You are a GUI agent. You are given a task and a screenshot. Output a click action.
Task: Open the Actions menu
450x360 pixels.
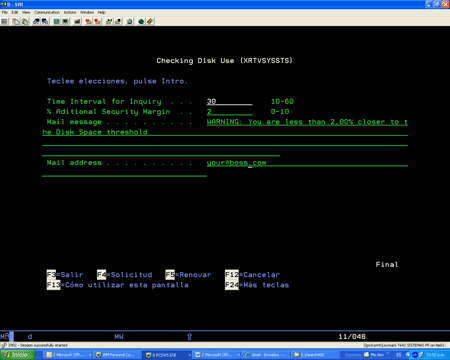pos(70,12)
